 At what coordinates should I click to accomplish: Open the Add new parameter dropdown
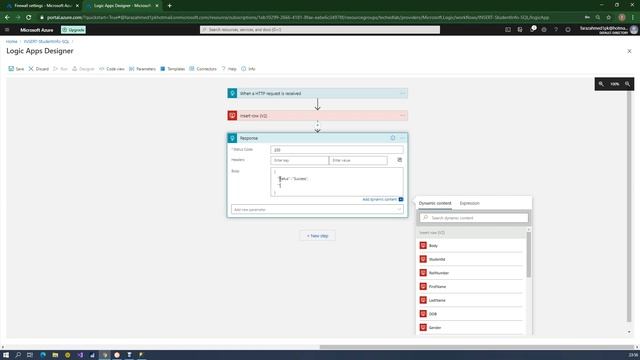click(317, 209)
